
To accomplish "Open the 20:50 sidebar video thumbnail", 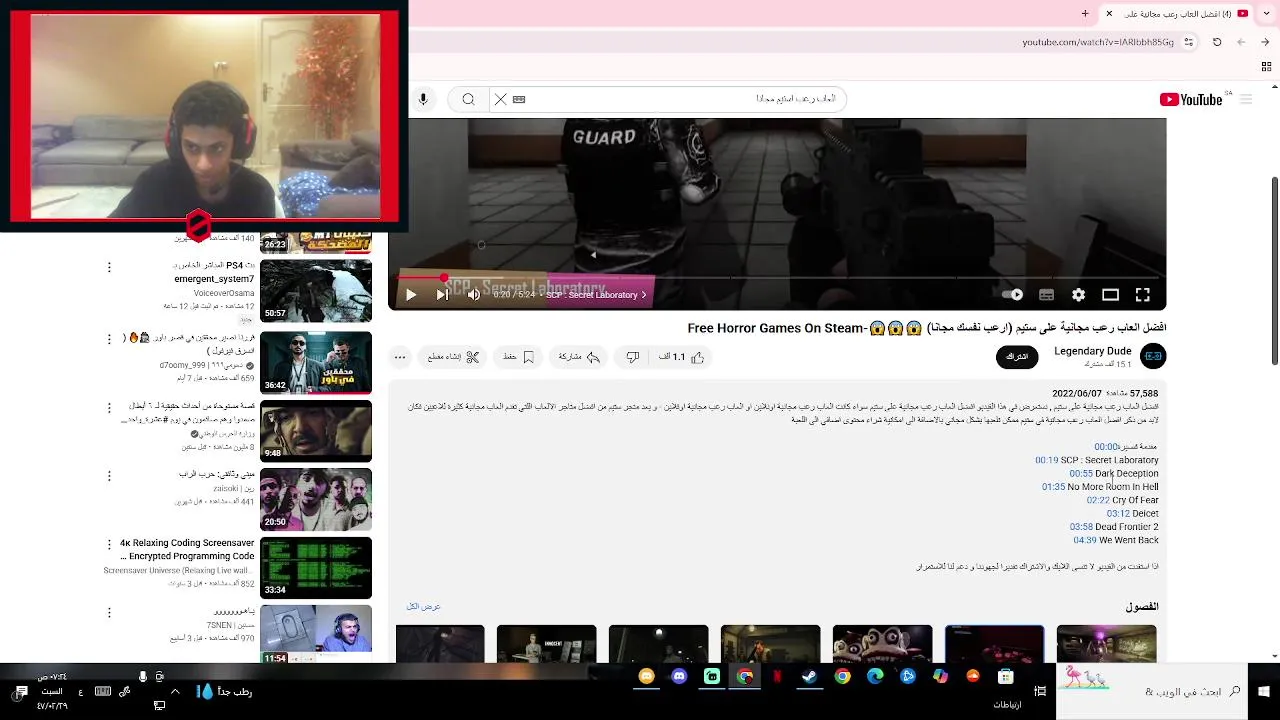I will point(316,499).
